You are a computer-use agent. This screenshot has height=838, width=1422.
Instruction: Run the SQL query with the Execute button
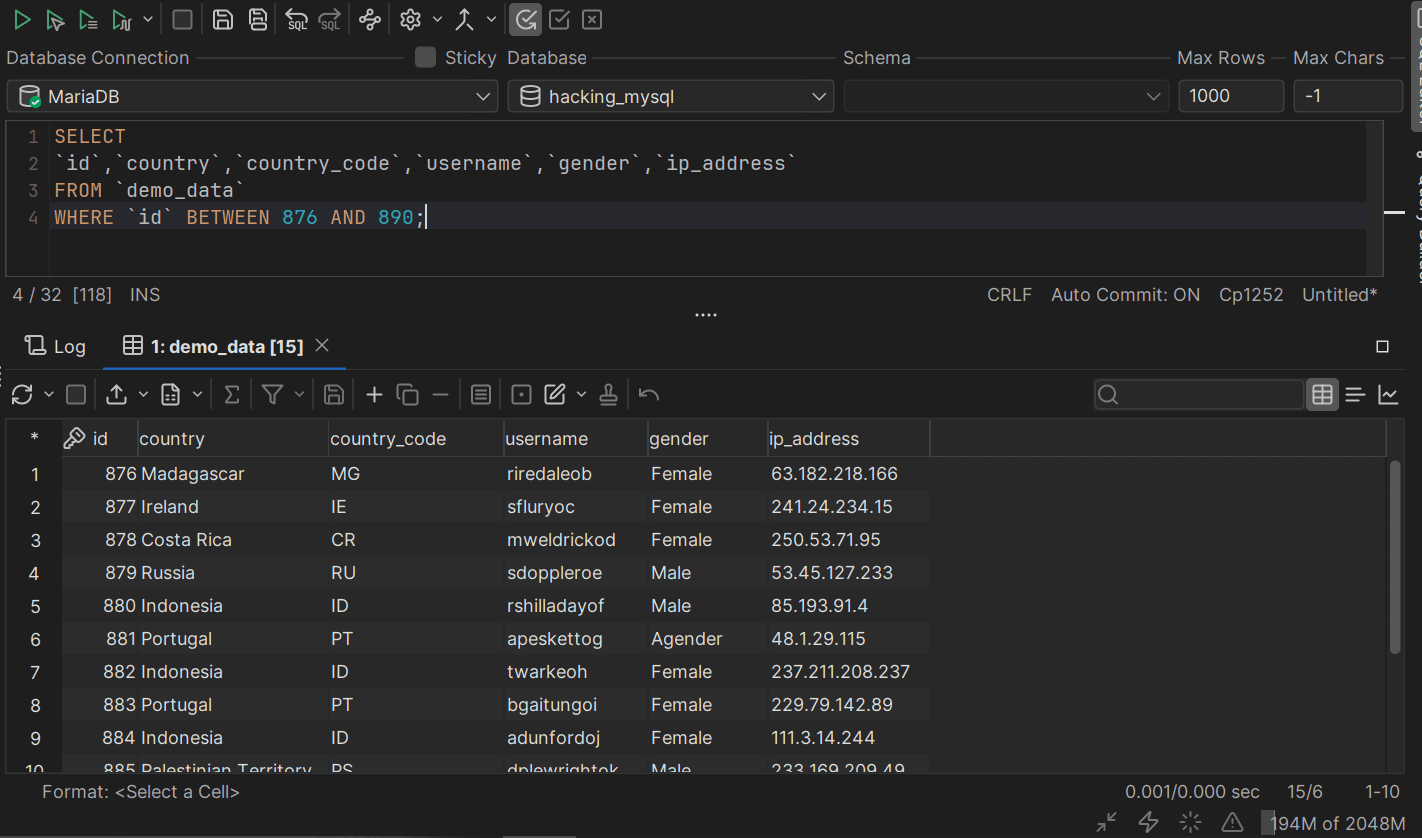click(x=22, y=20)
